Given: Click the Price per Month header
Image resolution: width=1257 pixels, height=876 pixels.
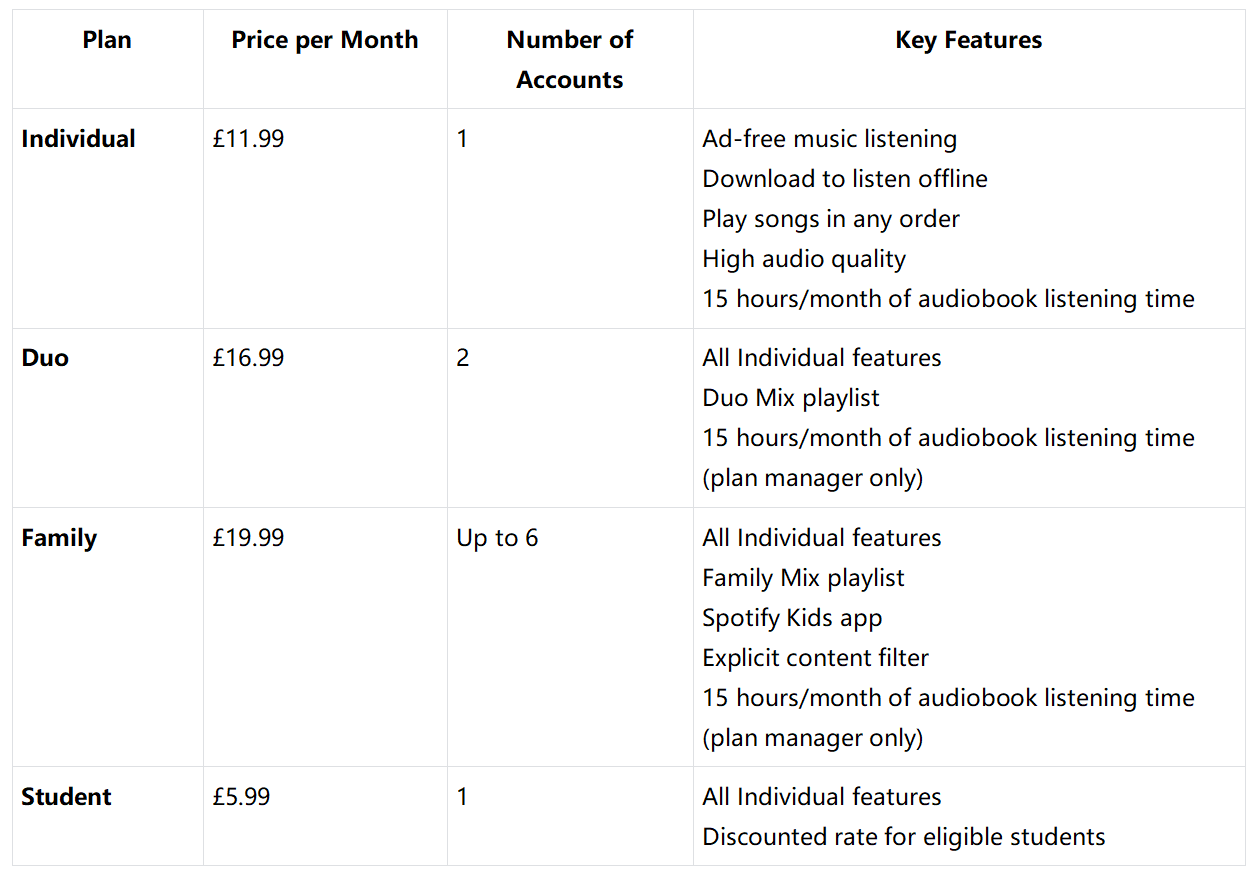Looking at the screenshot, I should (325, 40).
